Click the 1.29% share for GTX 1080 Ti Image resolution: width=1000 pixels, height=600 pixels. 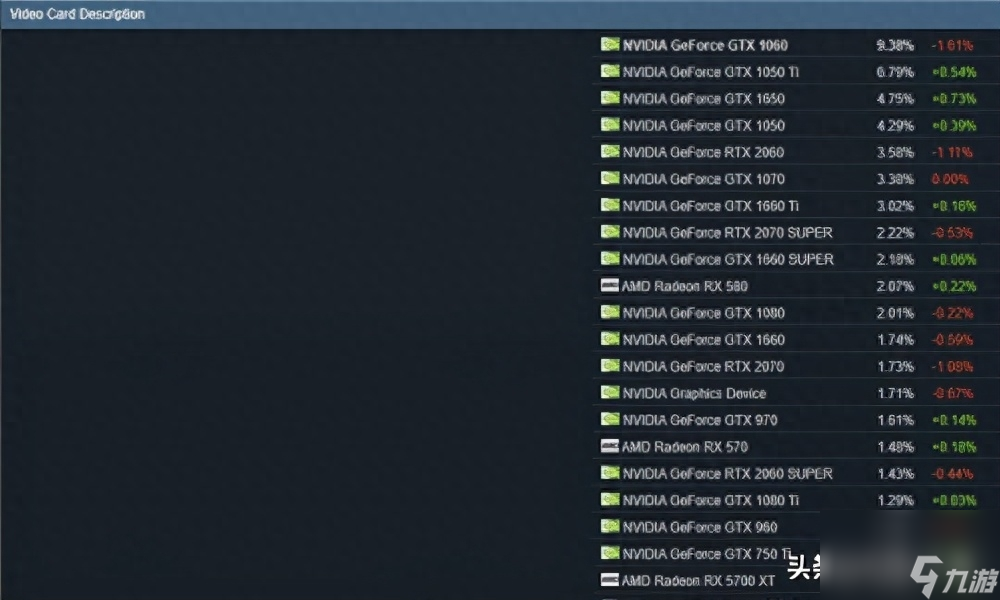895,501
